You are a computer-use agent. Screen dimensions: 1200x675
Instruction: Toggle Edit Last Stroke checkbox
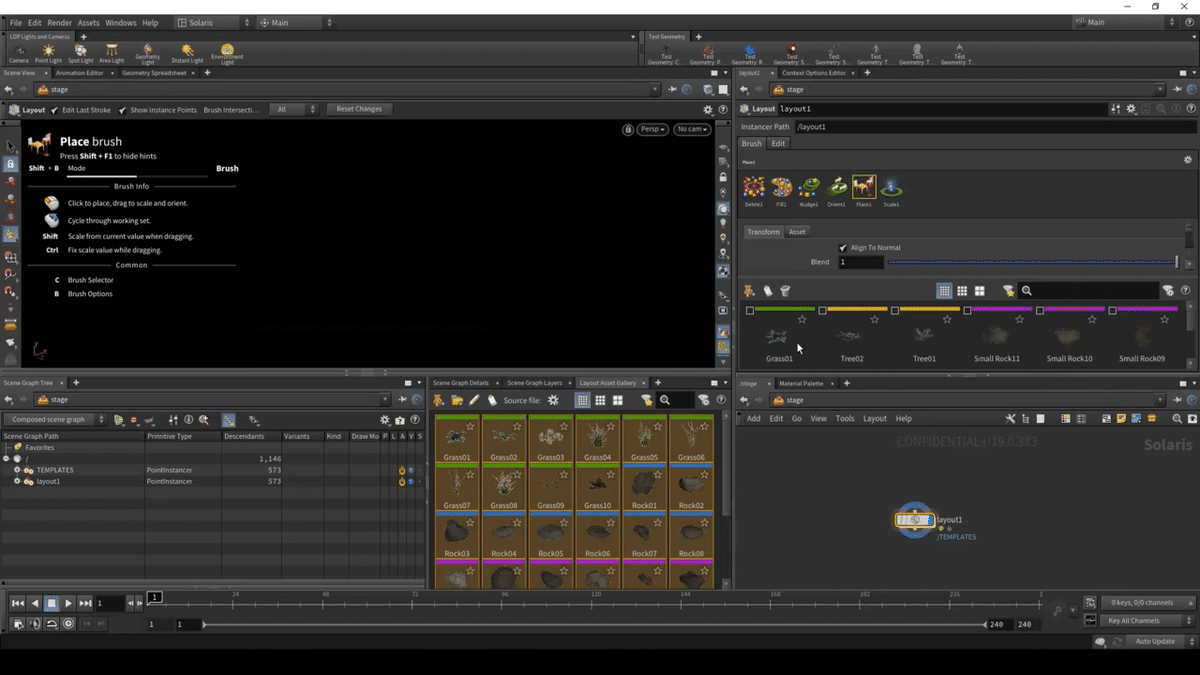54,110
